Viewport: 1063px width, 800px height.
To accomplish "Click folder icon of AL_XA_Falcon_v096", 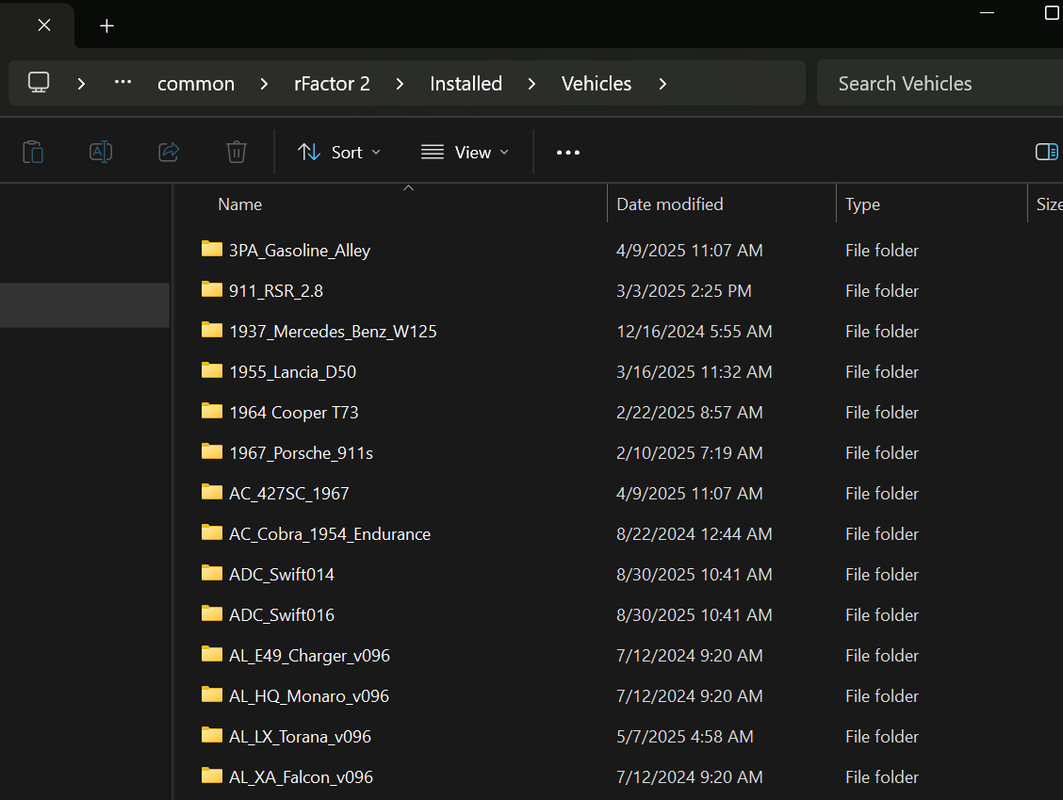I will 212,776.
